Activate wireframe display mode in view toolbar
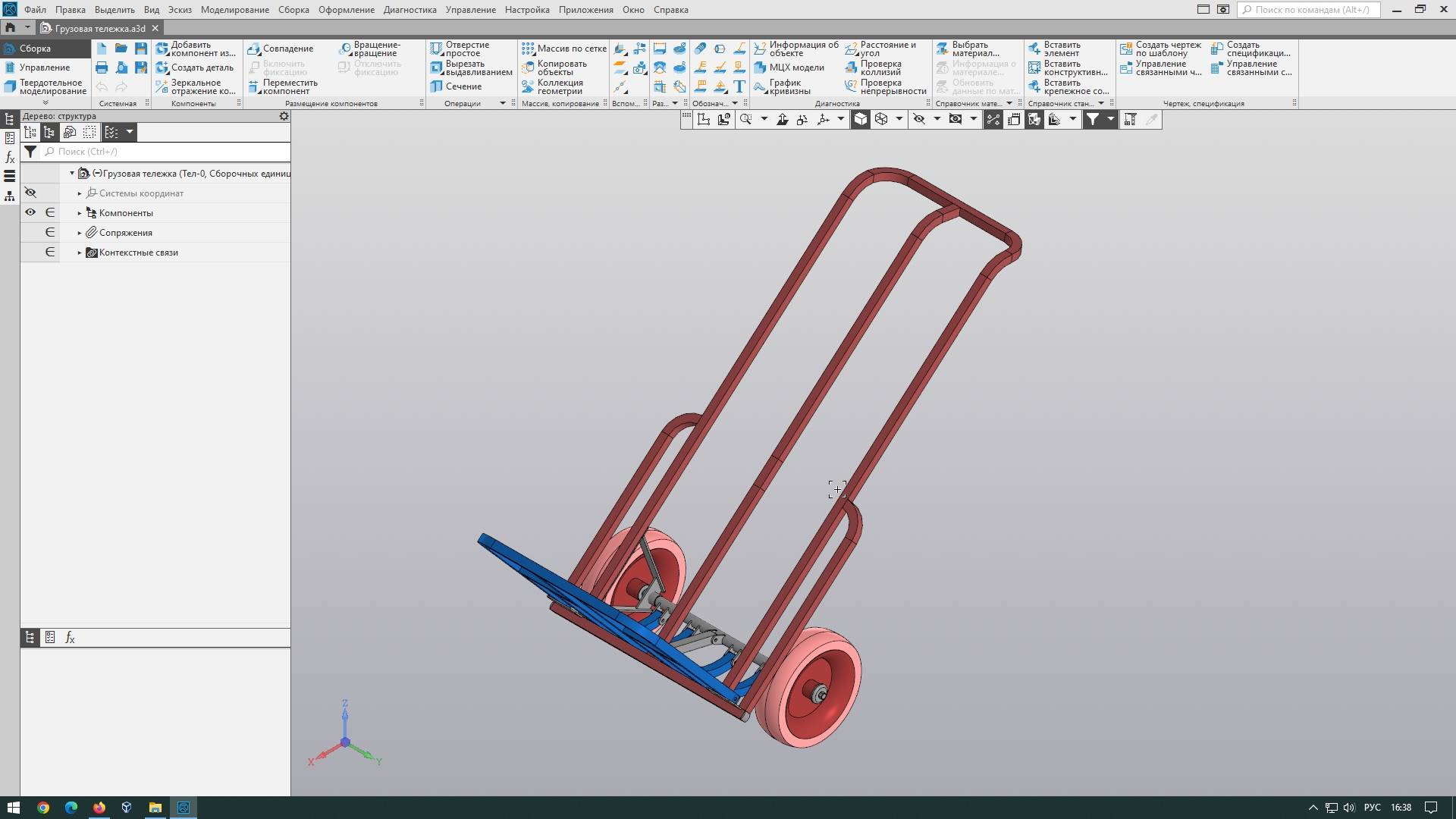Image resolution: width=1456 pixels, height=819 pixels. (x=881, y=119)
